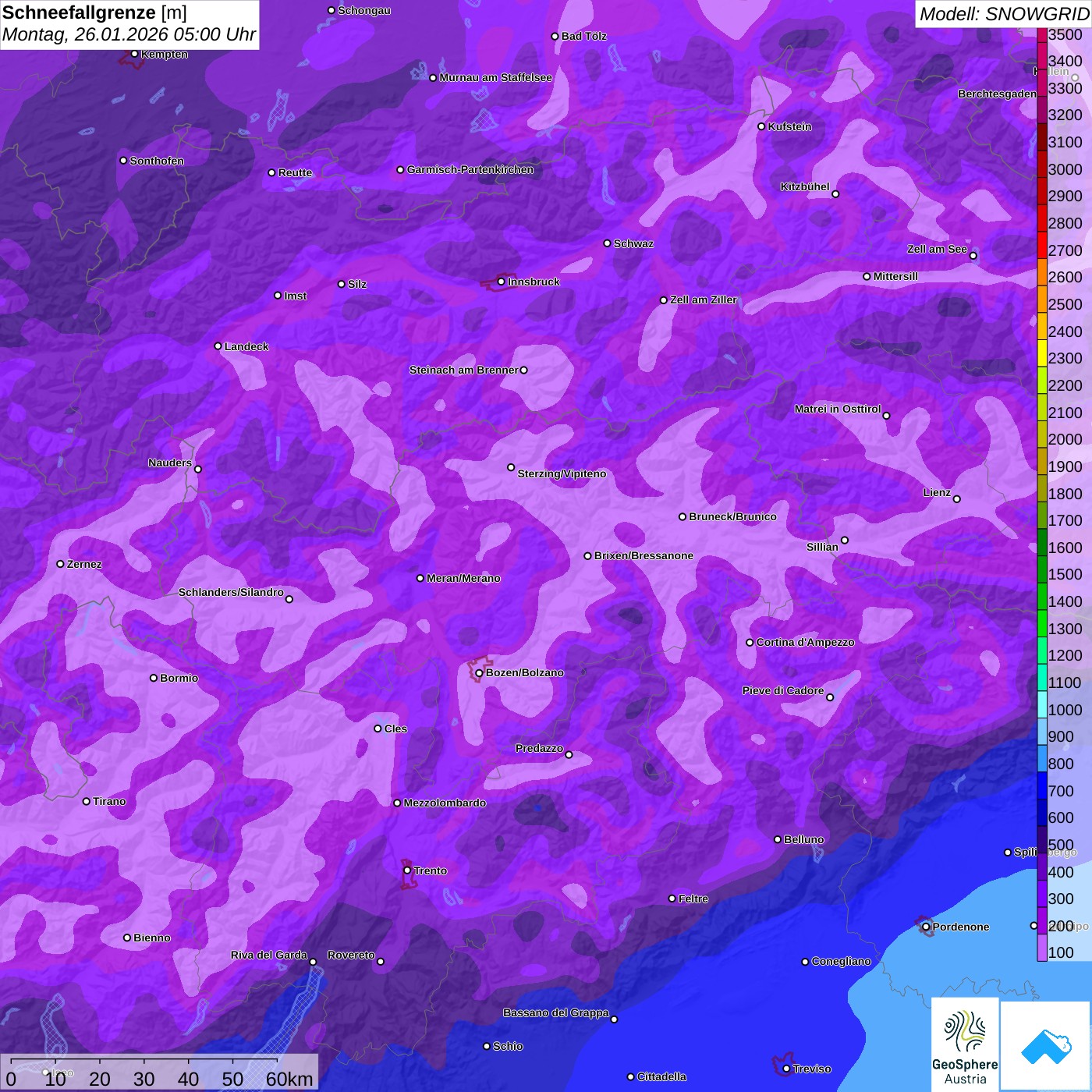The width and height of the screenshot is (1092, 1092).
Task: Click the 2300 m yellow legend swatch
Action: pos(1041,353)
